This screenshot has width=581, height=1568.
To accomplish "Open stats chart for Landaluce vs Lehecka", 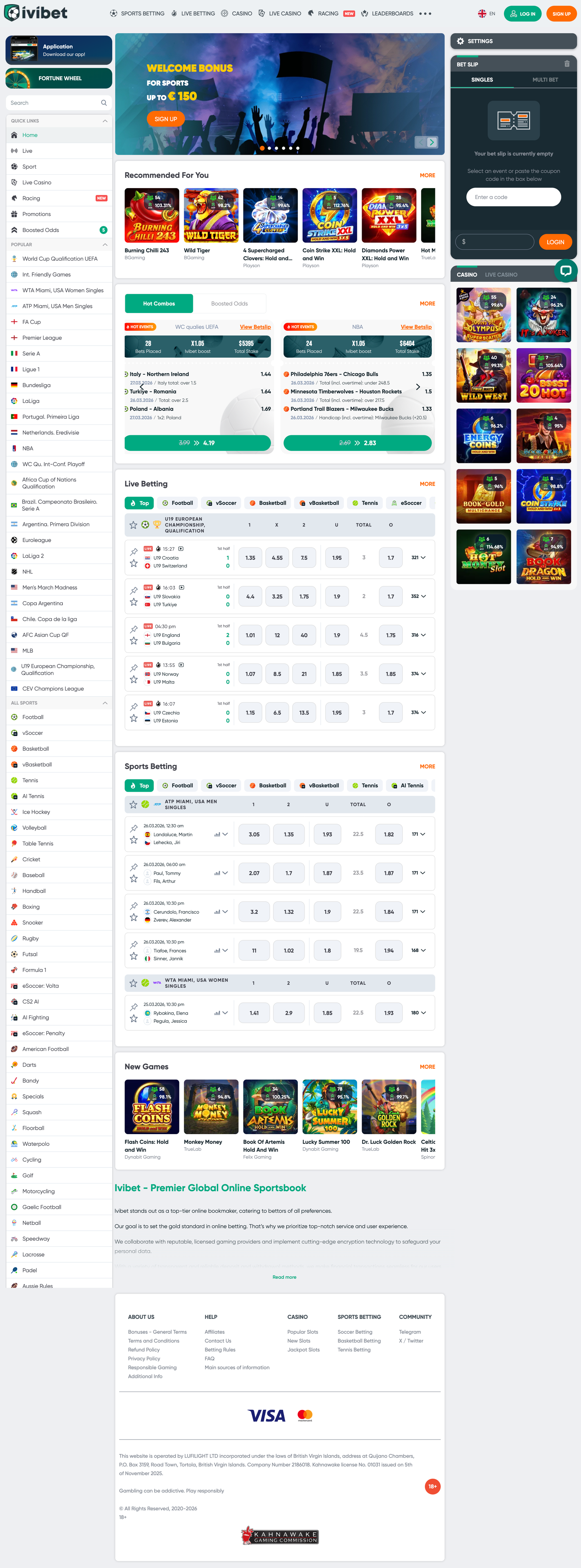I will 217,835.
